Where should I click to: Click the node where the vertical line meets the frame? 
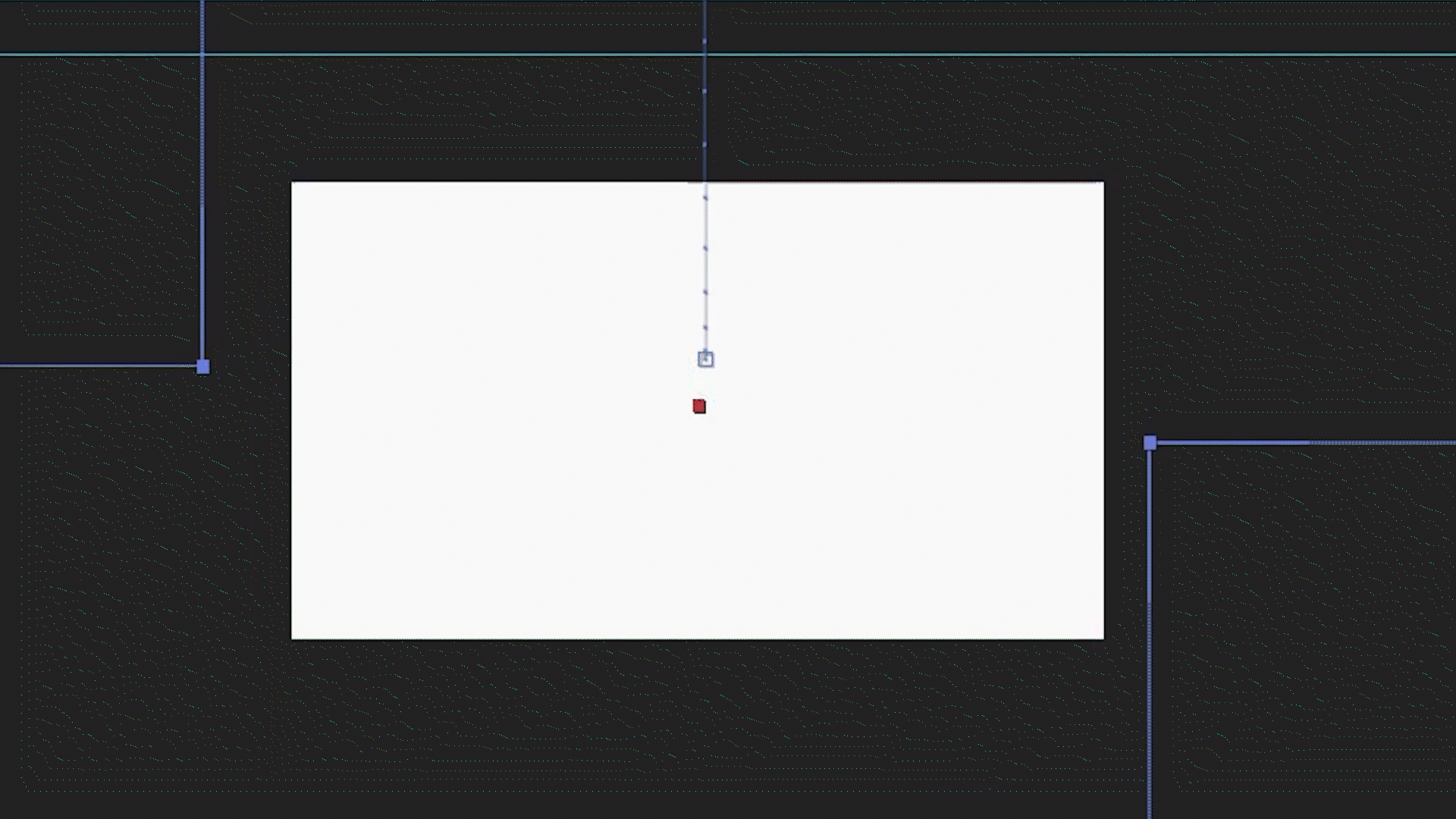tap(706, 182)
